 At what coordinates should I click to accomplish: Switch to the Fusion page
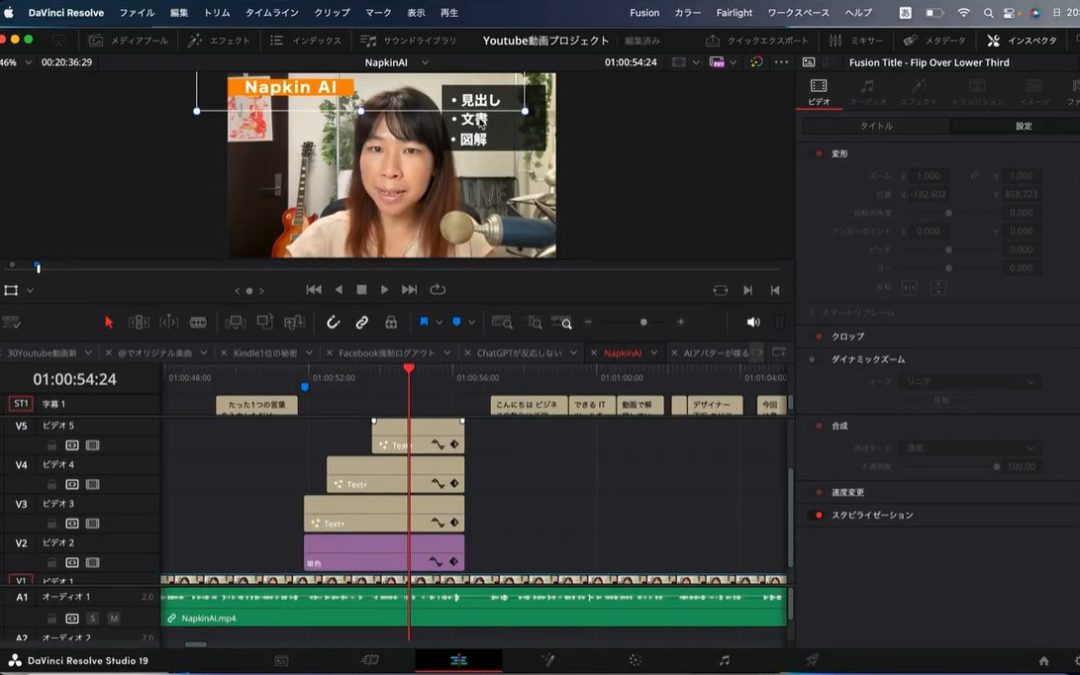(643, 12)
